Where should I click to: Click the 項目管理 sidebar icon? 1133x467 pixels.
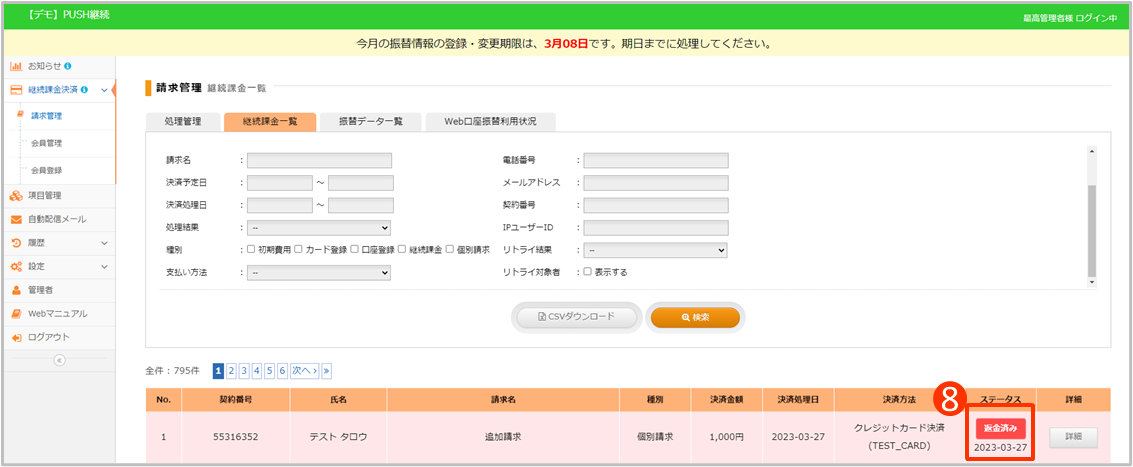[x=16, y=195]
